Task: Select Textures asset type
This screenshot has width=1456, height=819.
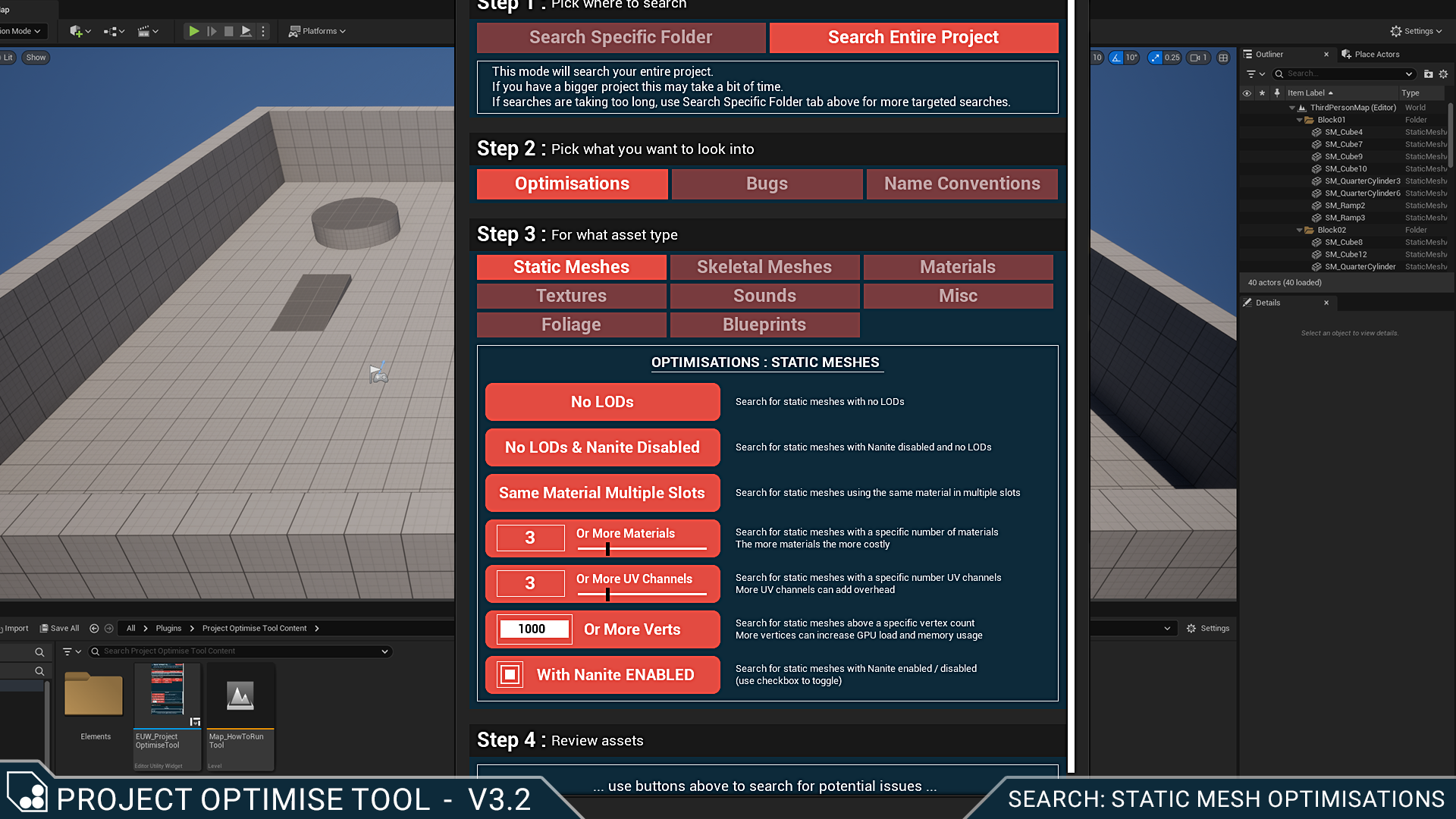Action: tap(572, 296)
